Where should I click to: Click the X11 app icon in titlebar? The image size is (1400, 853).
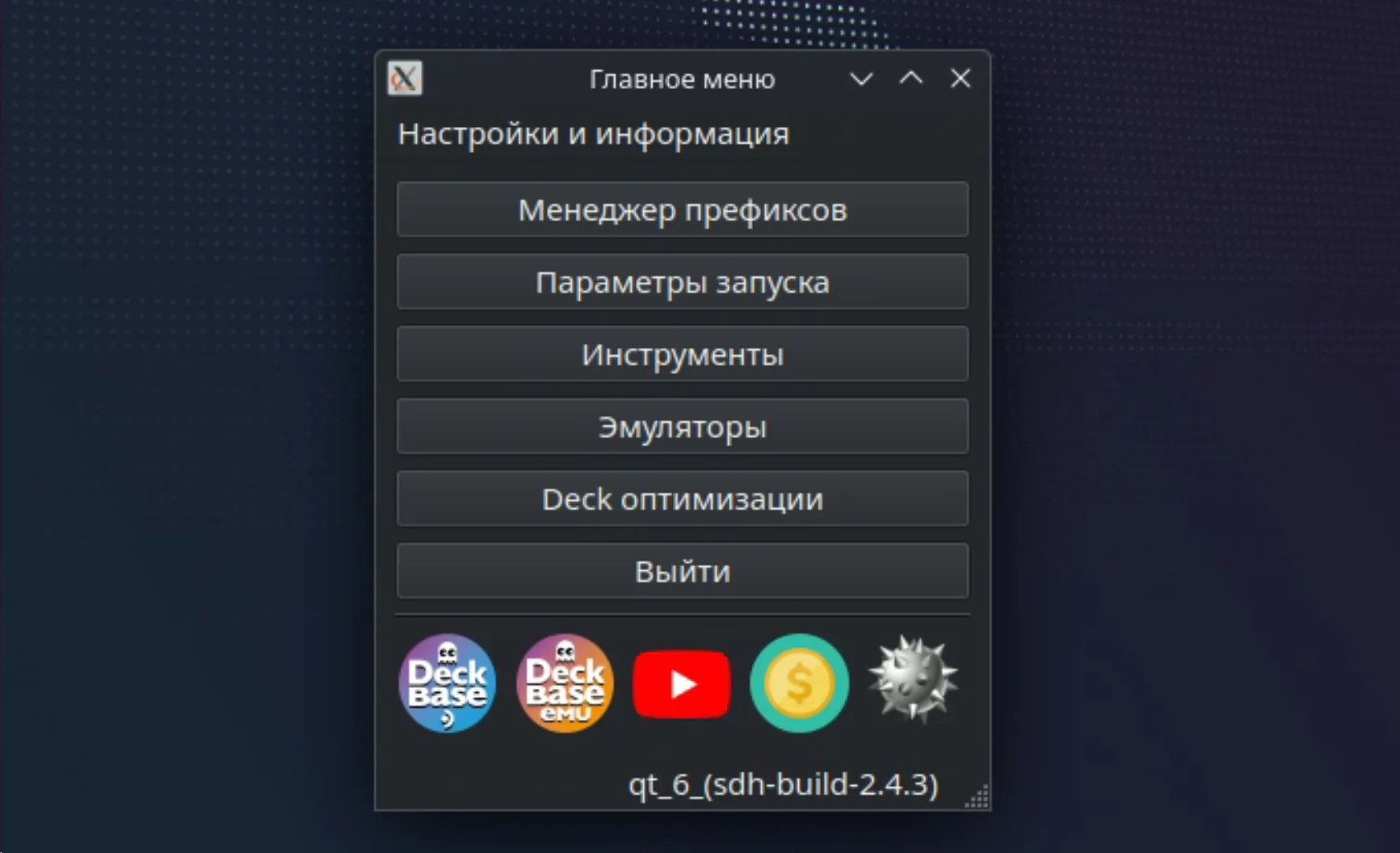coord(405,78)
